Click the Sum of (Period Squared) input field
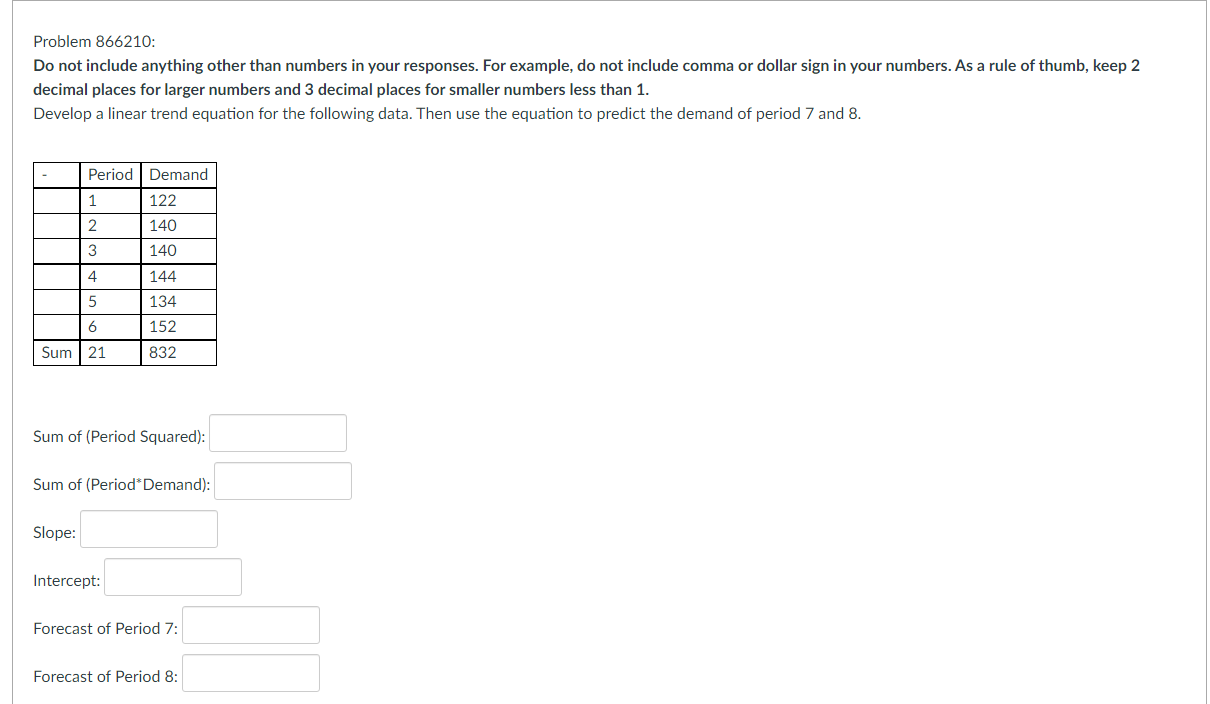The width and height of the screenshot is (1210, 704). point(277,432)
